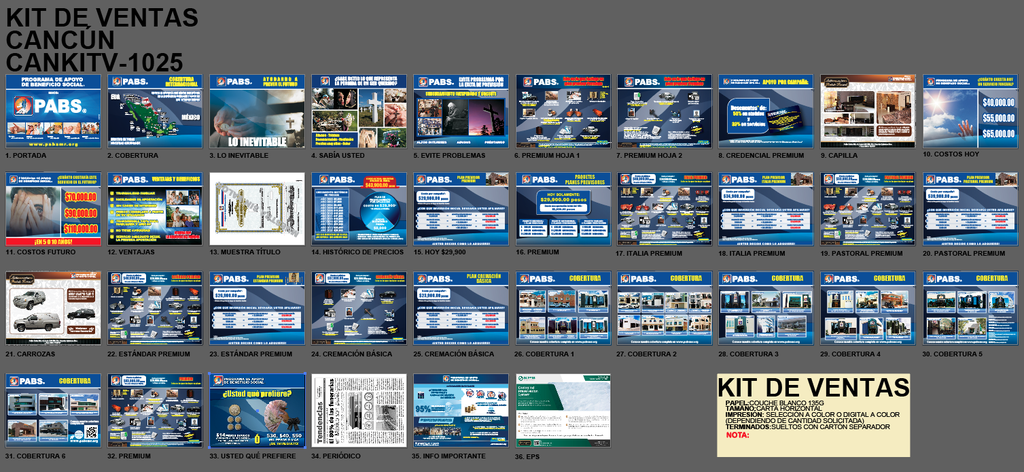
Task: Click the 33. USTED QUÉ PREFIERE thumbnail
Action: (257, 410)
